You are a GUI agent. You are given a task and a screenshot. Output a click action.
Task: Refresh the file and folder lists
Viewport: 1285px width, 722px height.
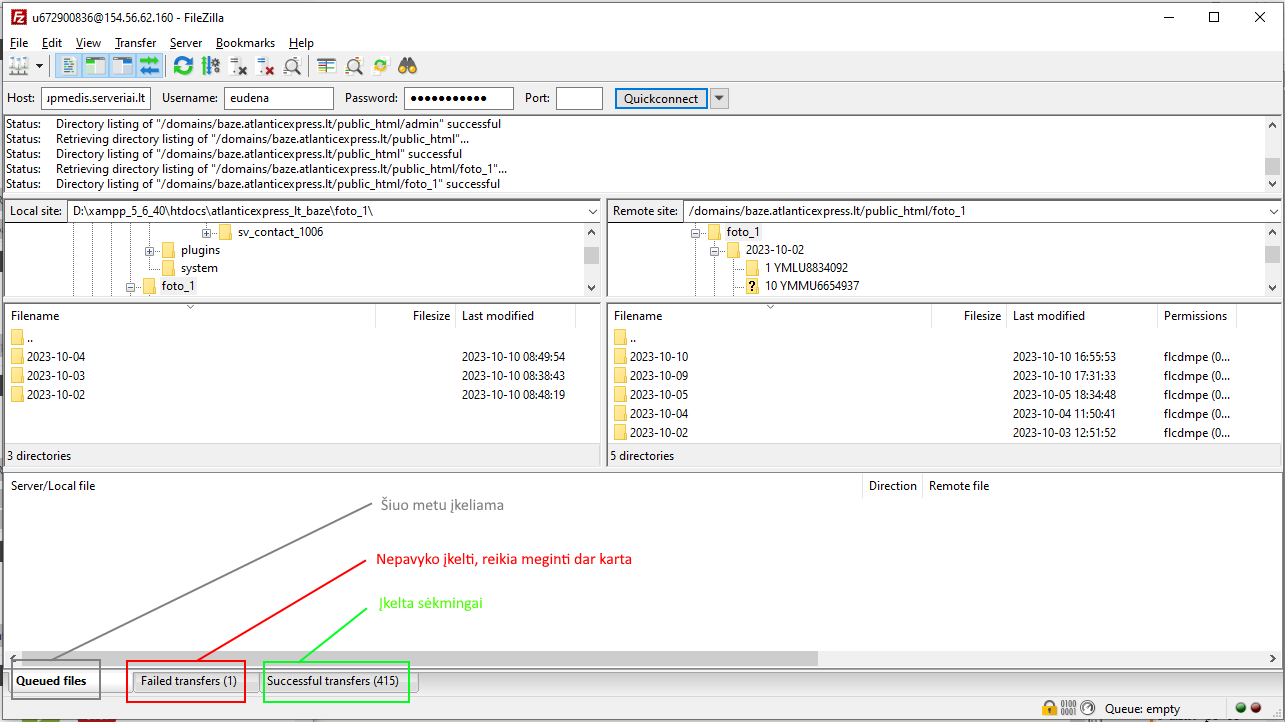183,66
